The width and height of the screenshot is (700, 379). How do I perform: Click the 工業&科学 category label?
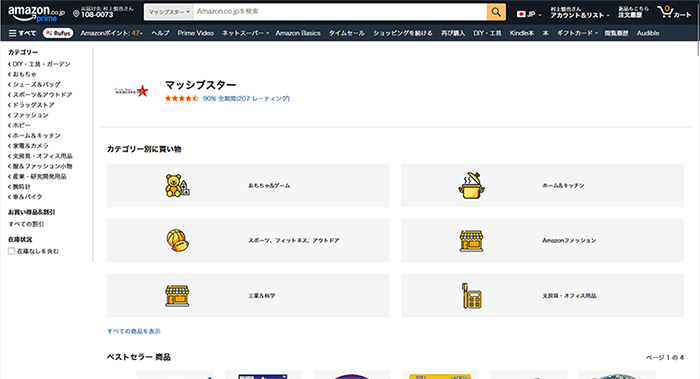pos(262,296)
